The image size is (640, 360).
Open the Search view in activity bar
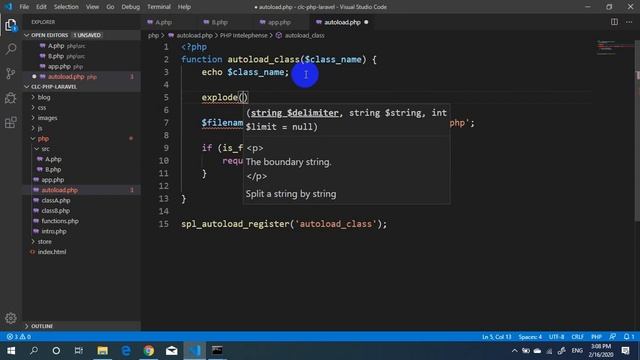tap(11, 49)
